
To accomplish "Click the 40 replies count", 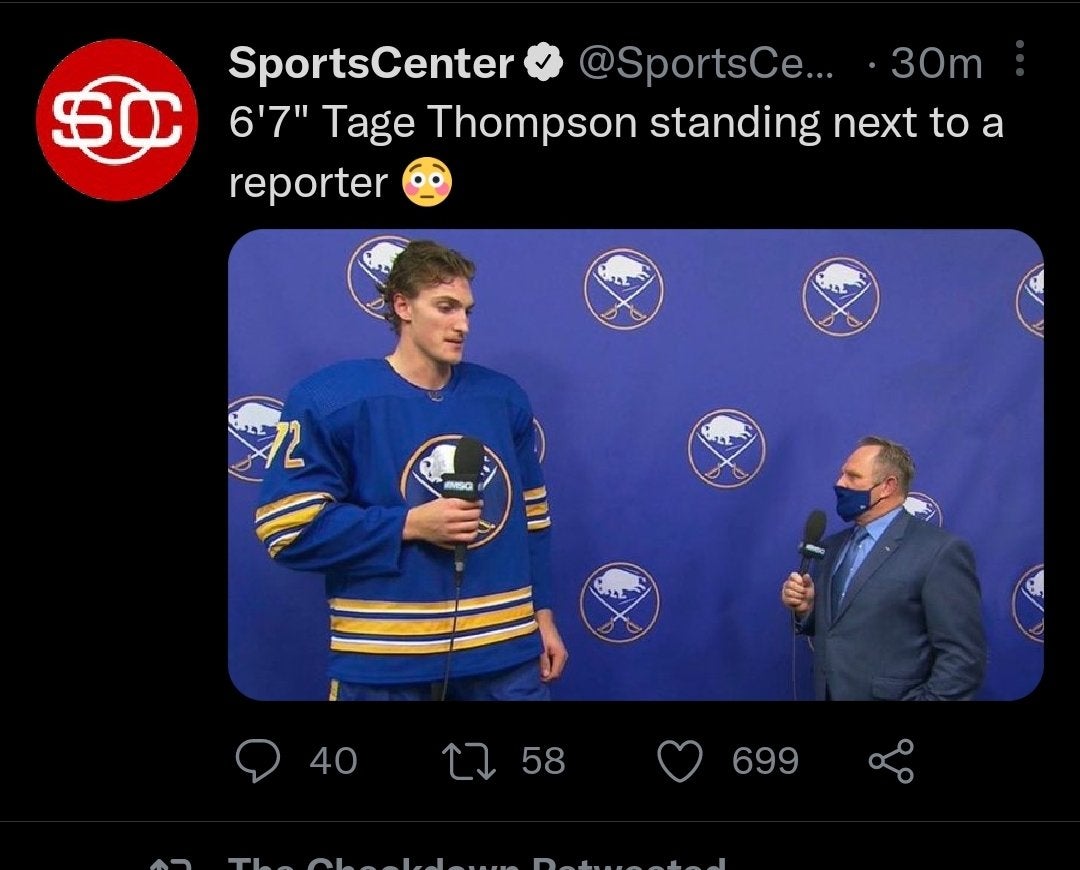I will coord(333,761).
